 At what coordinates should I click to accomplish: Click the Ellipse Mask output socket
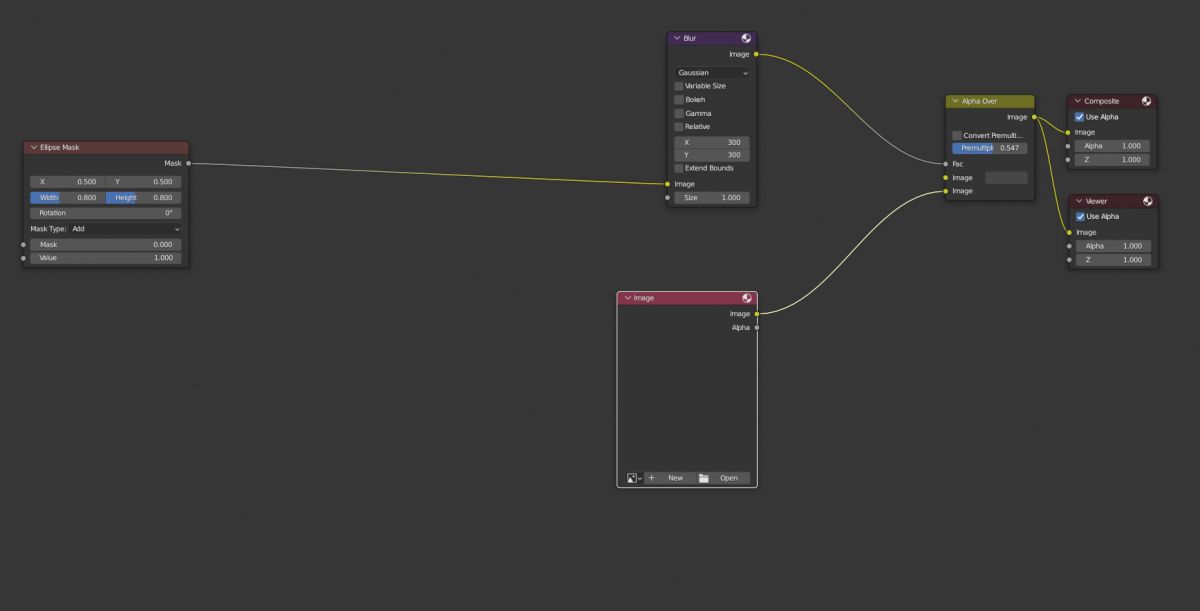[188, 163]
